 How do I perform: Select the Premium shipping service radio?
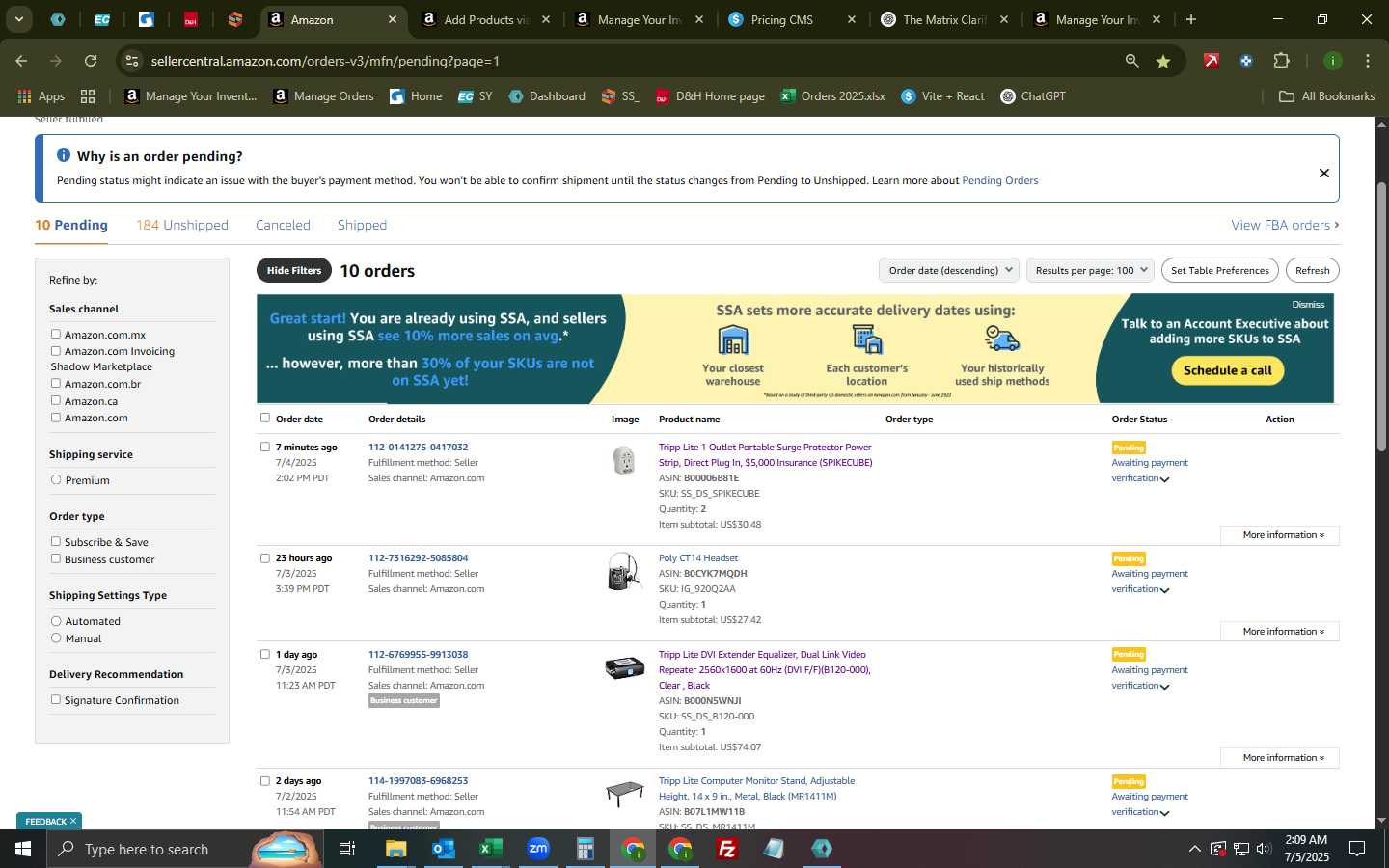click(x=56, y=479)
